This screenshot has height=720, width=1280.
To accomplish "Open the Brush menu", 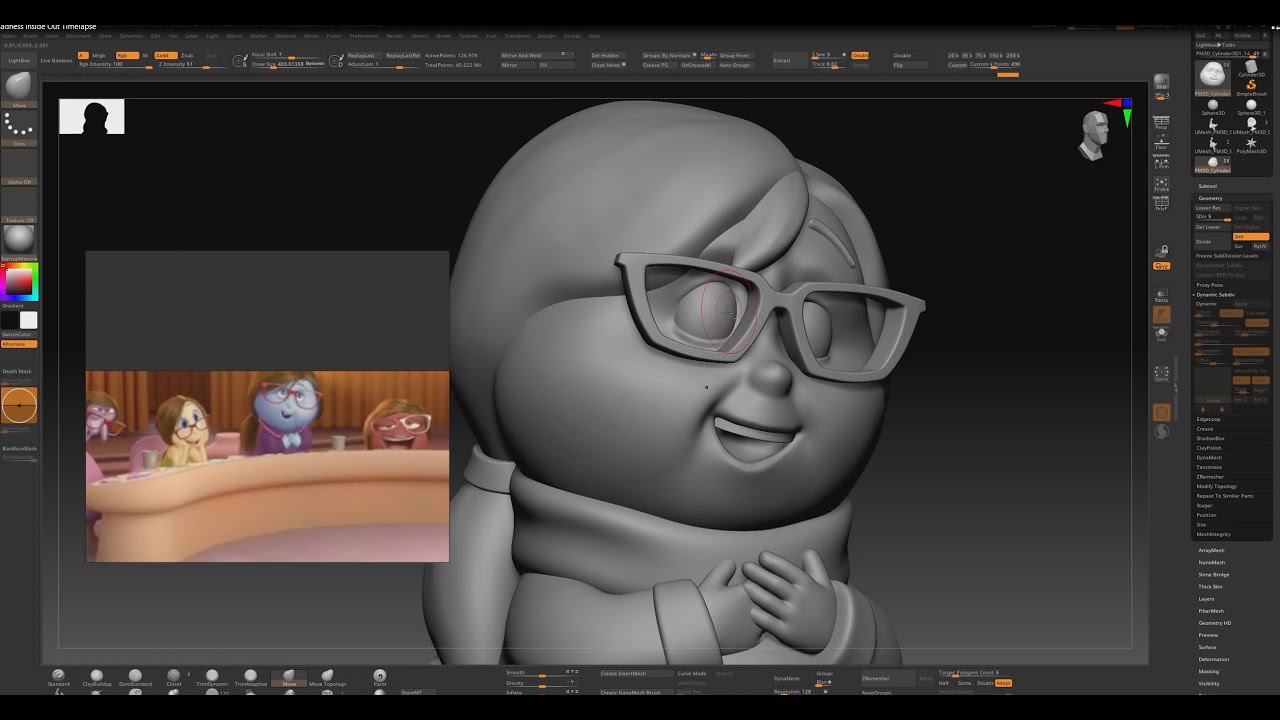I will click(30, 36).
